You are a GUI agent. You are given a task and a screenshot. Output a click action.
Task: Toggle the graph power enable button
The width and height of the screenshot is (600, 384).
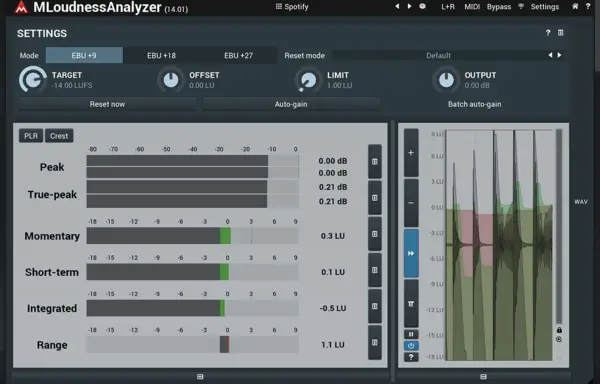point(411,346)
